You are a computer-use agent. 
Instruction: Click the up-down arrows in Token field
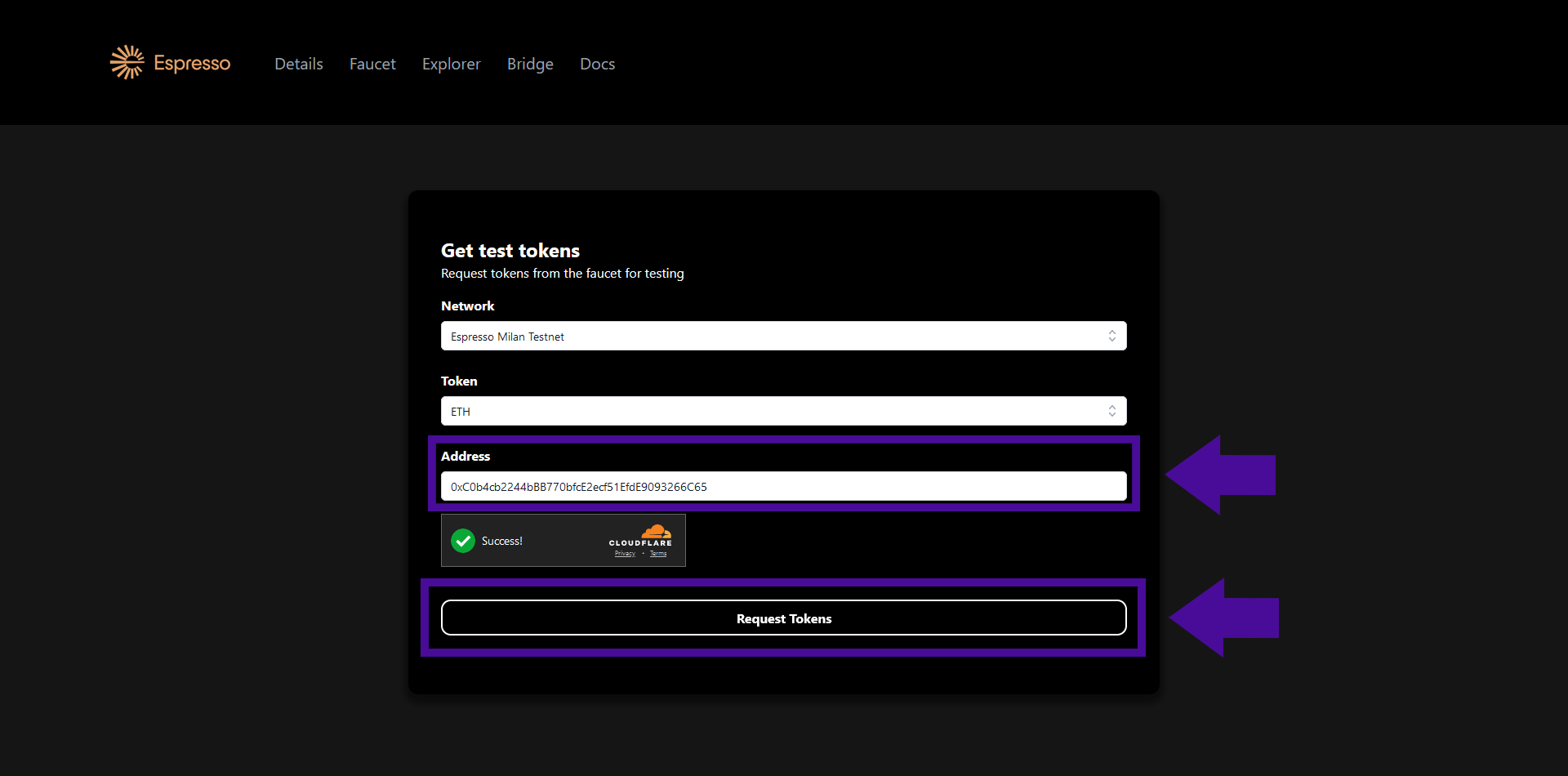tap(1111, 412)
